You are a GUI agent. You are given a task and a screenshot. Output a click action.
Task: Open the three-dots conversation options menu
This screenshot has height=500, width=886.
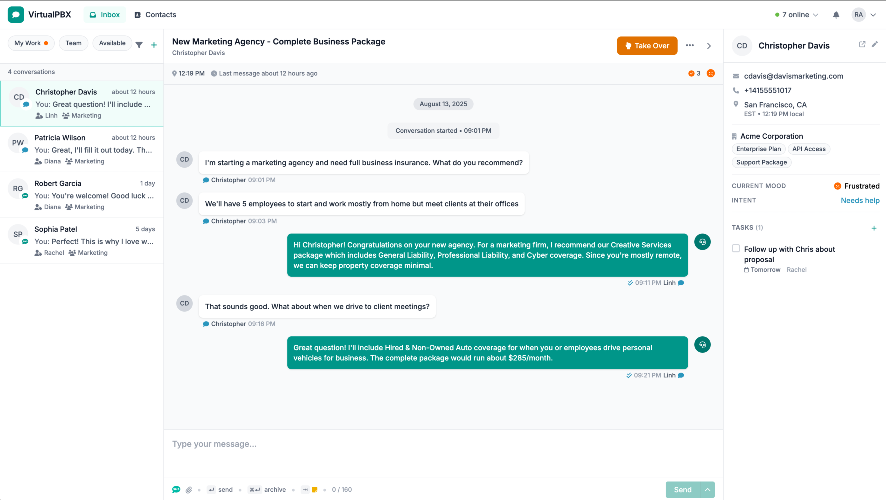(689, 45)
